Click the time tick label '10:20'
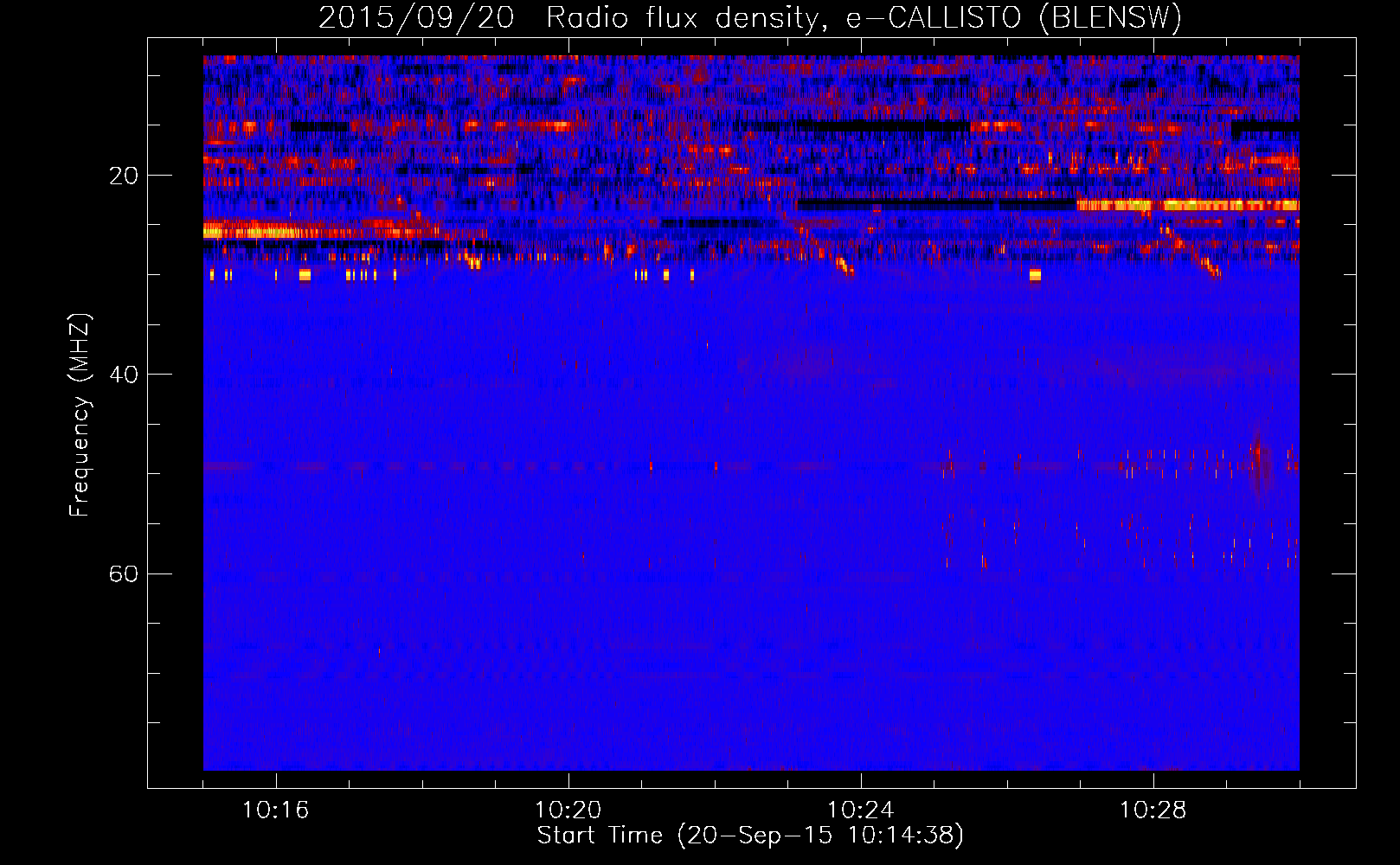 tap(568, 810)
